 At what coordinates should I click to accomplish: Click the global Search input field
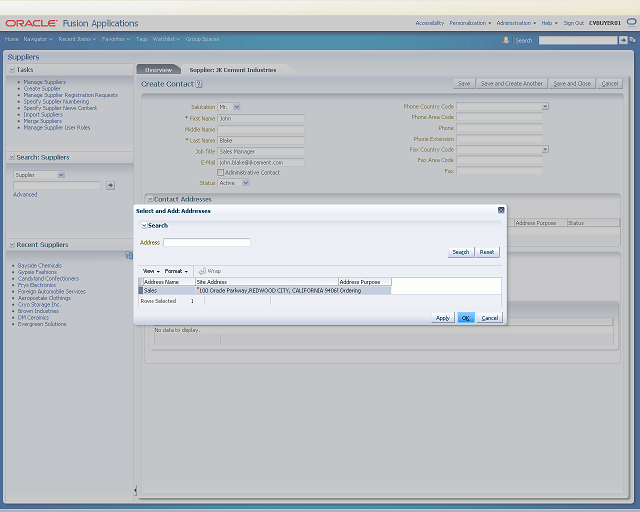tap(578, 40)
